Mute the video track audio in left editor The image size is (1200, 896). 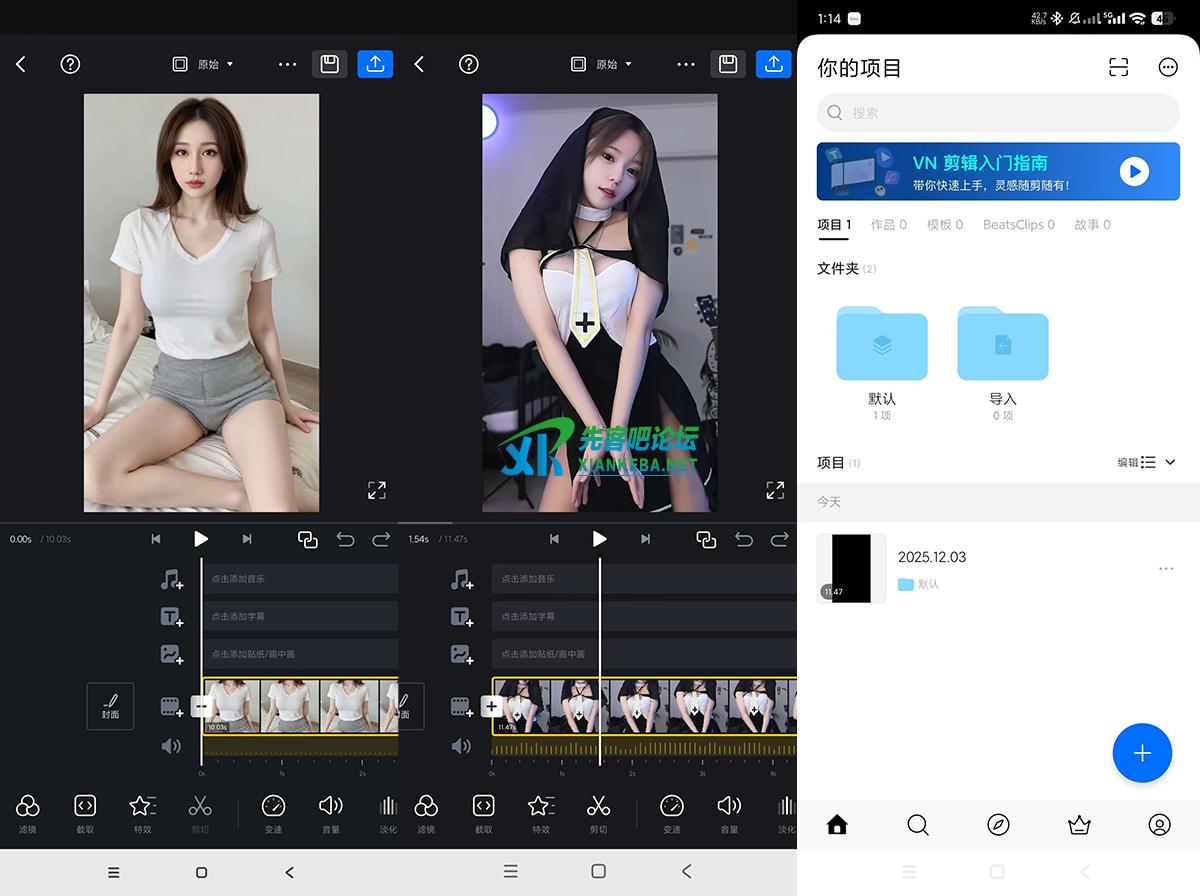tap(172, 746)
